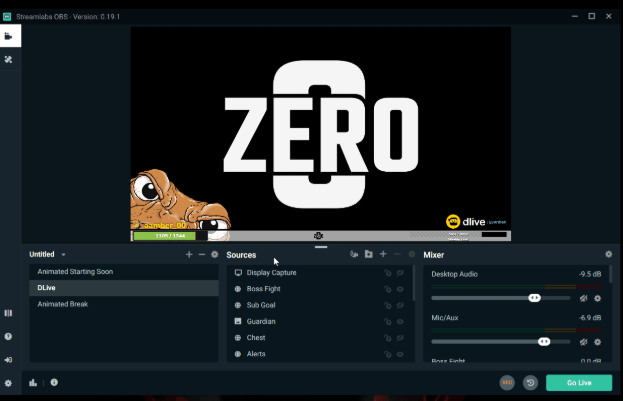Lock the Boss Fight source
The width and height of the screenshot is (624, 401).
point(388,289)
